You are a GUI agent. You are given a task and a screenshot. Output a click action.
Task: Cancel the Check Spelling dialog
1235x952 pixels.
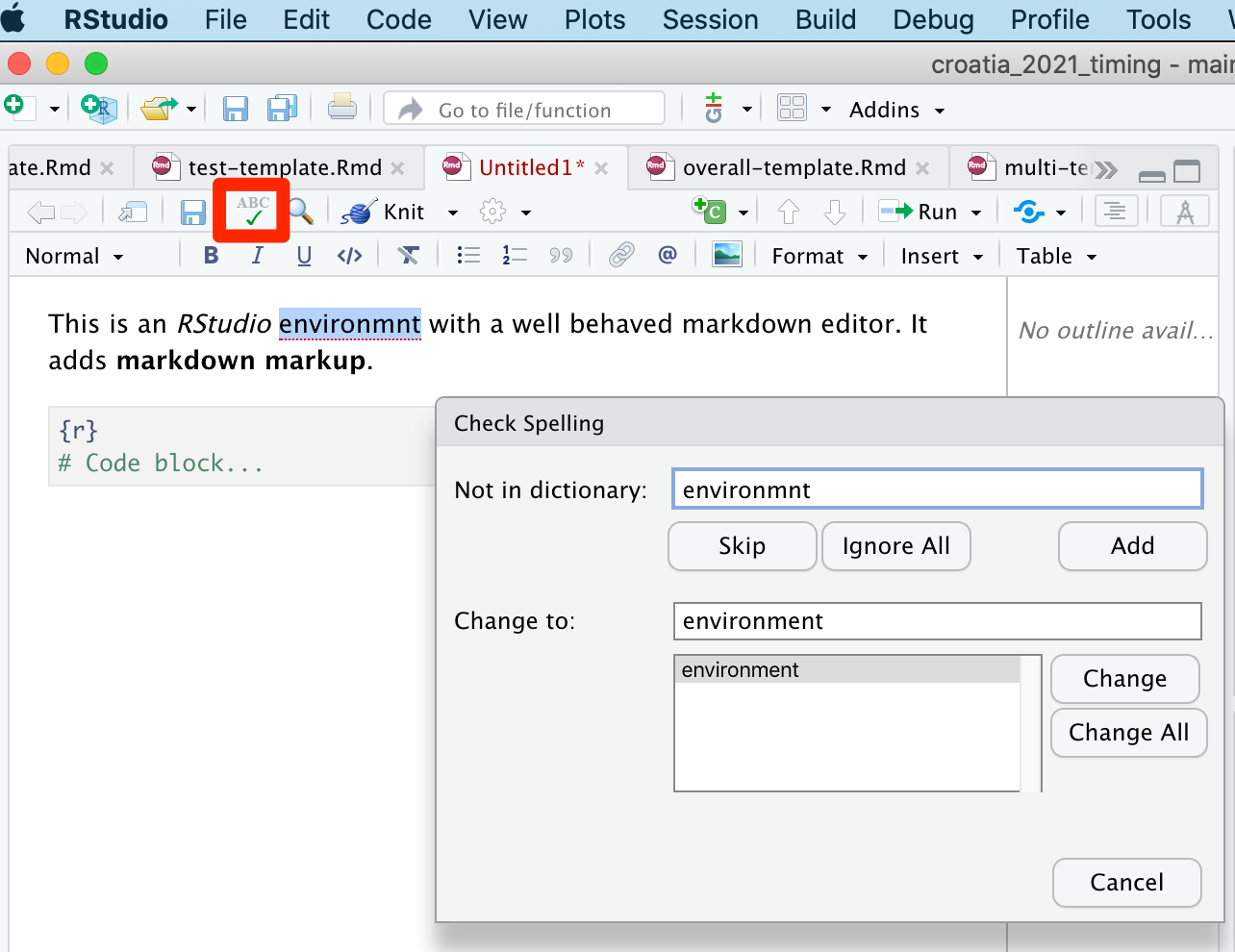pyautogui.click(x=1127, y=883)
